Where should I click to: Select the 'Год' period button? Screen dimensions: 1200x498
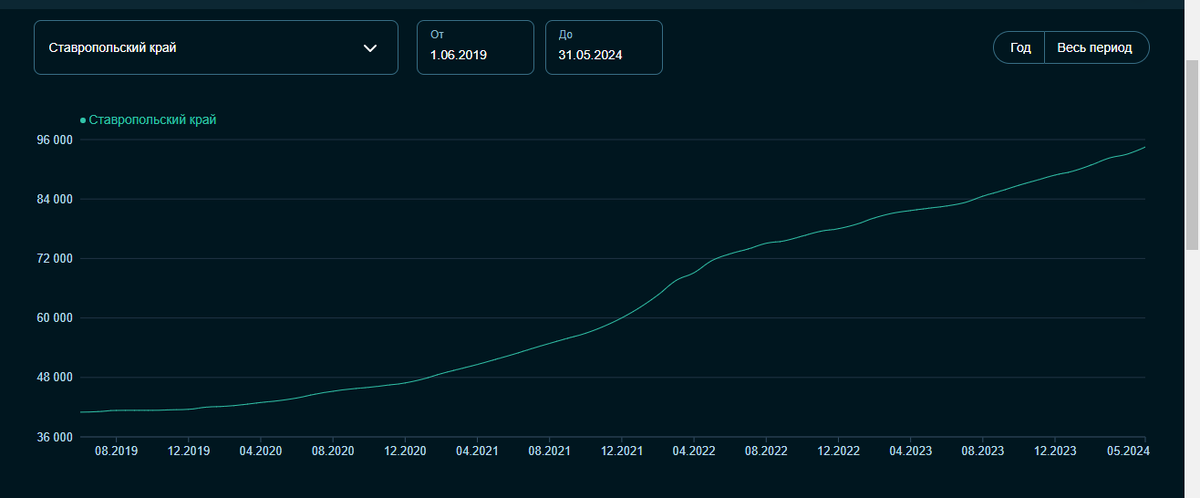(x=1020, y=48)
